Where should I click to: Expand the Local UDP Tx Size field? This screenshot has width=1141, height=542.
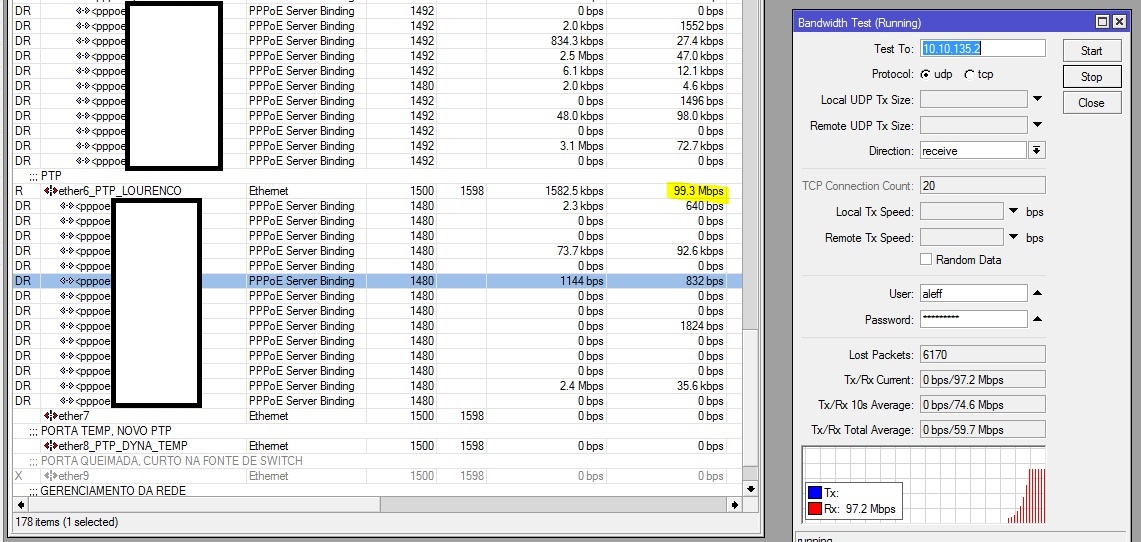(1037, 99)
